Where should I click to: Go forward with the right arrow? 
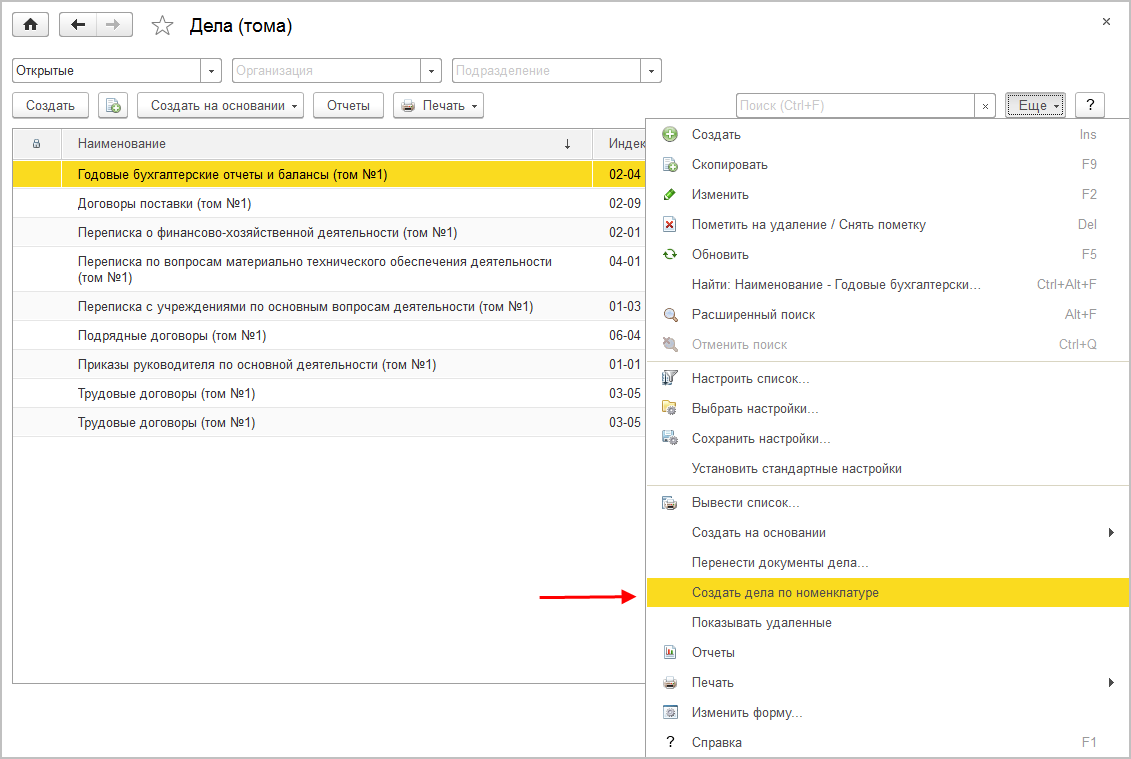pyautogui.click(x=113, y=25)
